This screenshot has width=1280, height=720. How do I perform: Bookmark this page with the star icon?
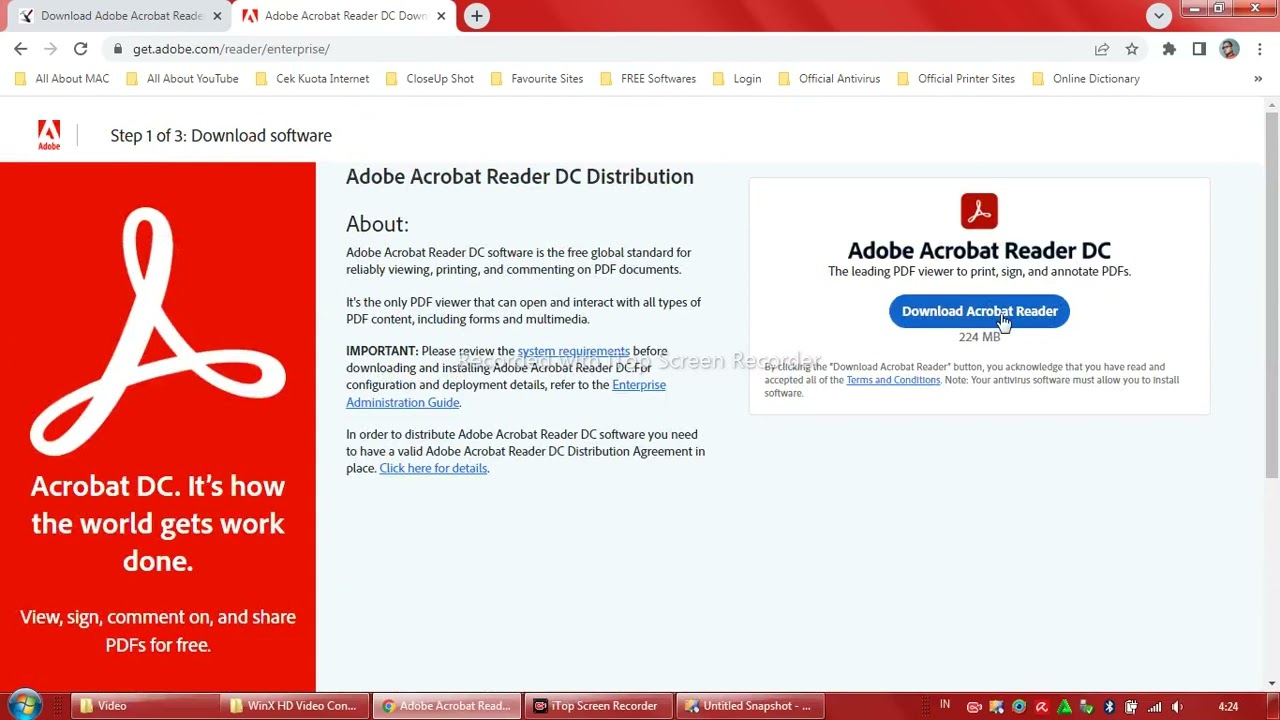point(1132,49)
